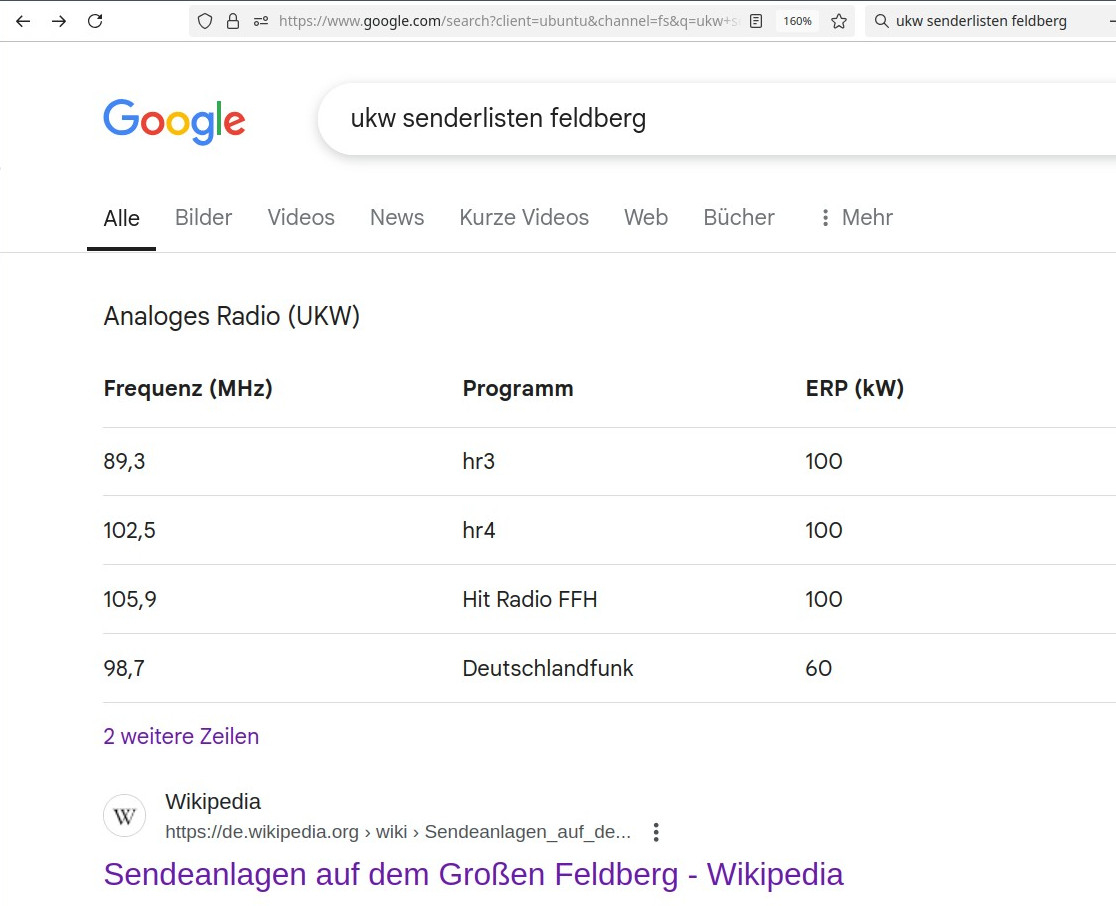Select frequency cell '98,7'
The height and width of the screenshot is (906, 1116).
125,668
